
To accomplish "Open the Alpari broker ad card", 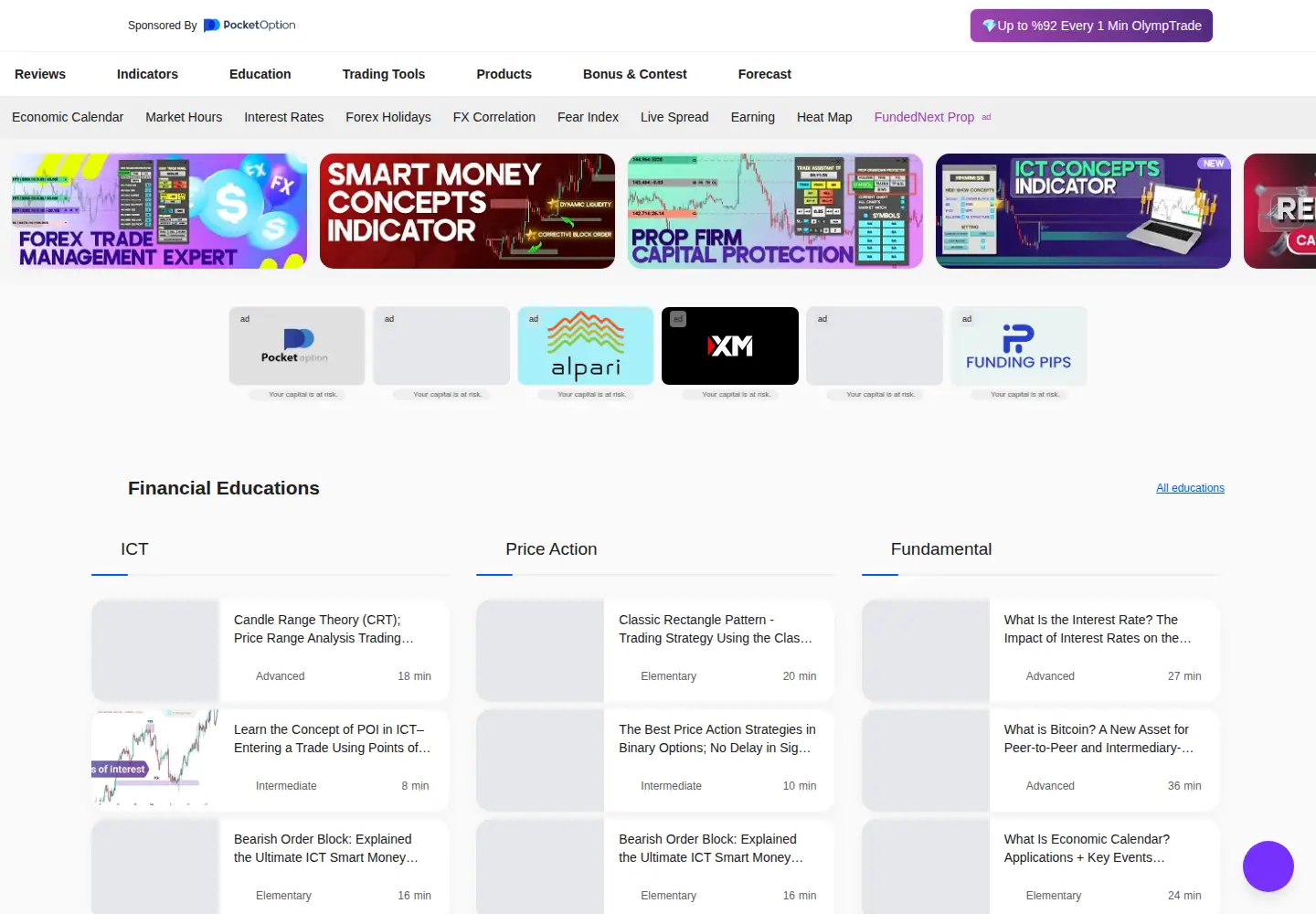I will point(586,345).
